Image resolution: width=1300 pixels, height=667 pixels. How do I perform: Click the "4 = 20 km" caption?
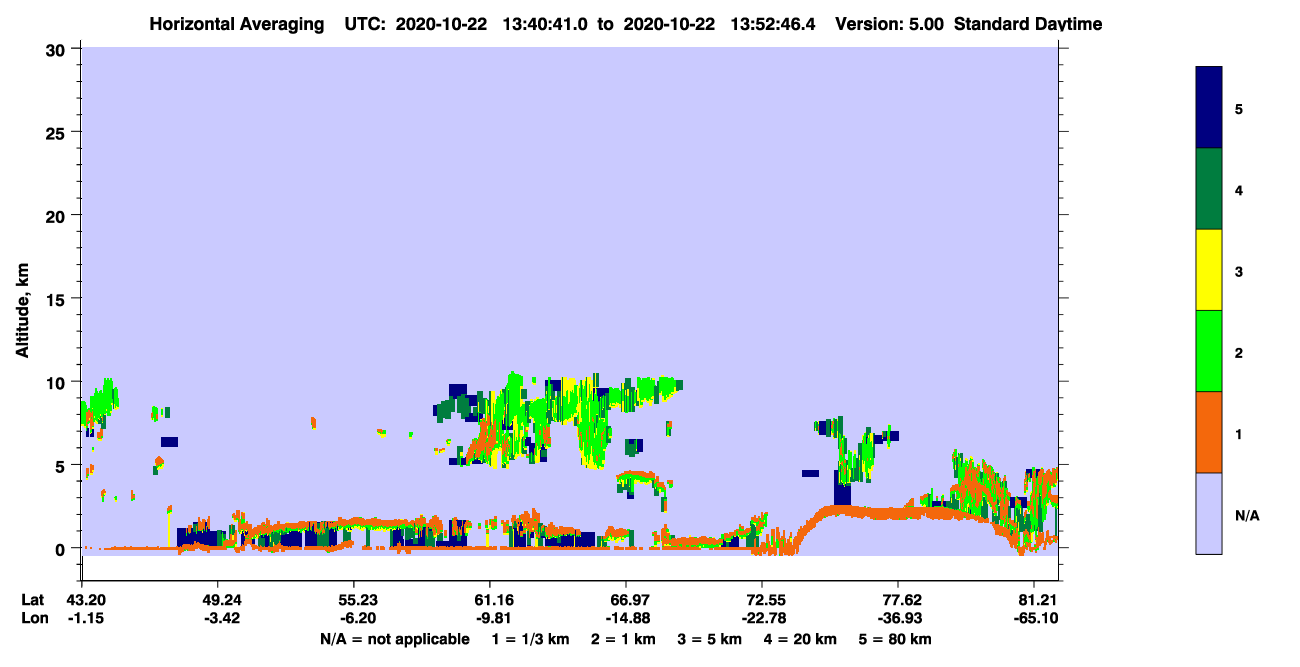pyautogui.click(x=798, y=639)
